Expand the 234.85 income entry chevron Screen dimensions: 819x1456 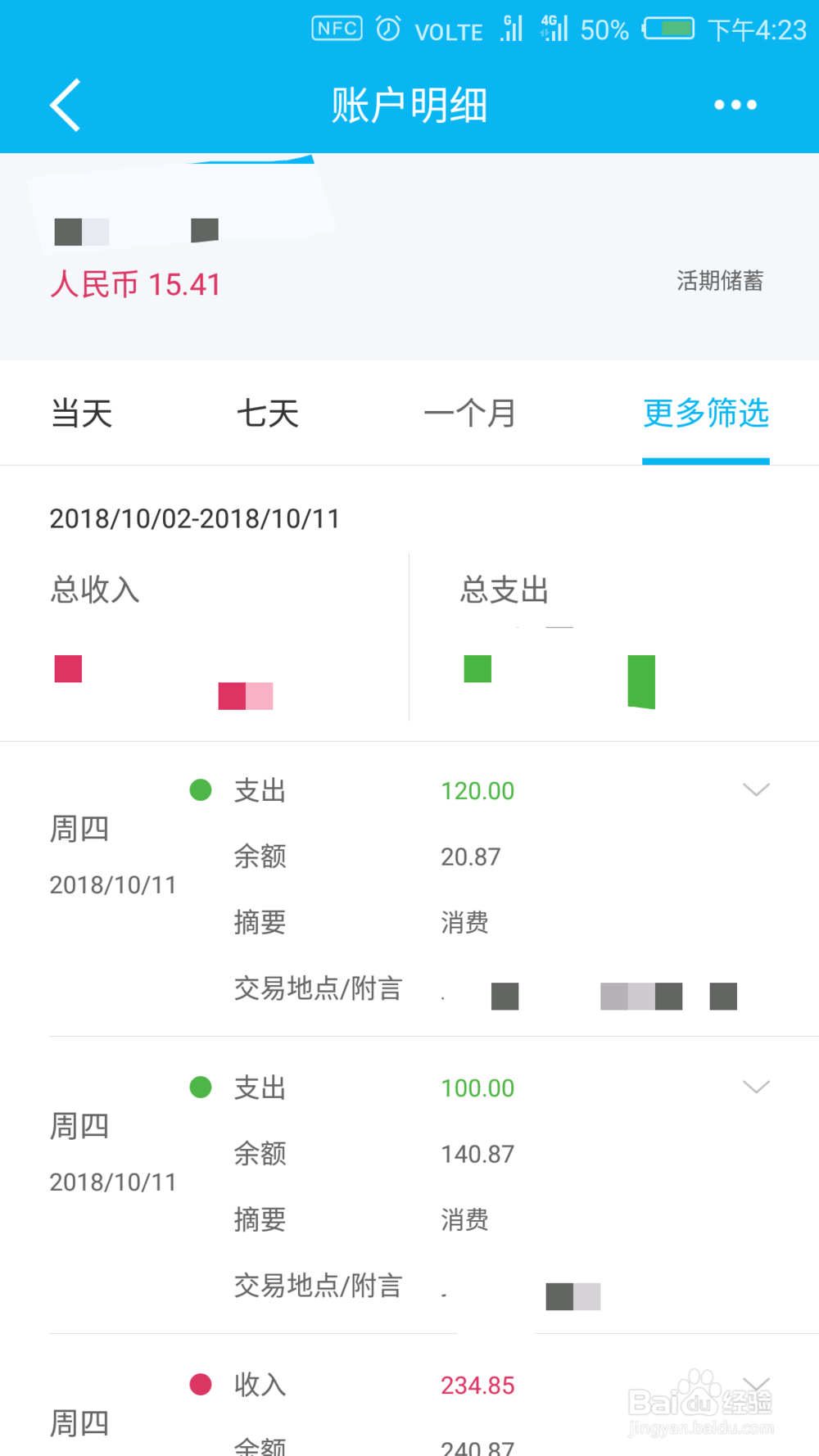756,1384
